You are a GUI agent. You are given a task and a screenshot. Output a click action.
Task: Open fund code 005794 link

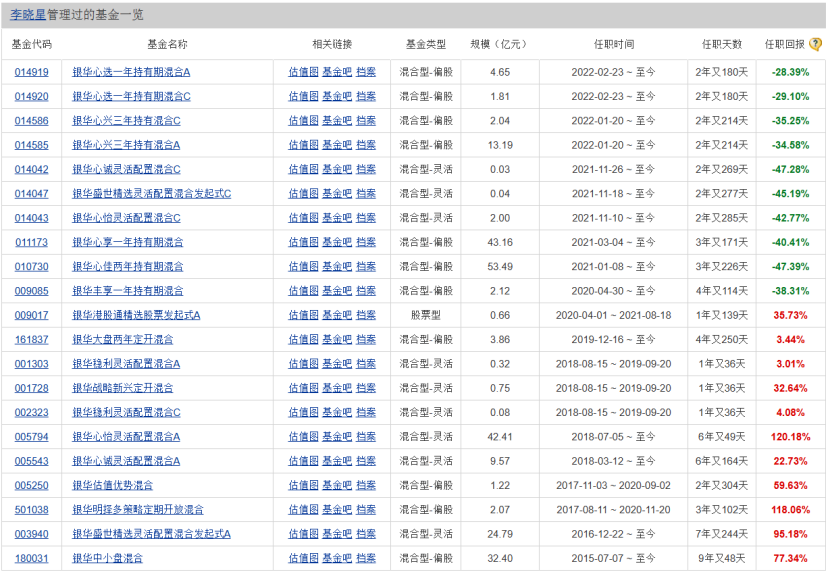point(31,437)
